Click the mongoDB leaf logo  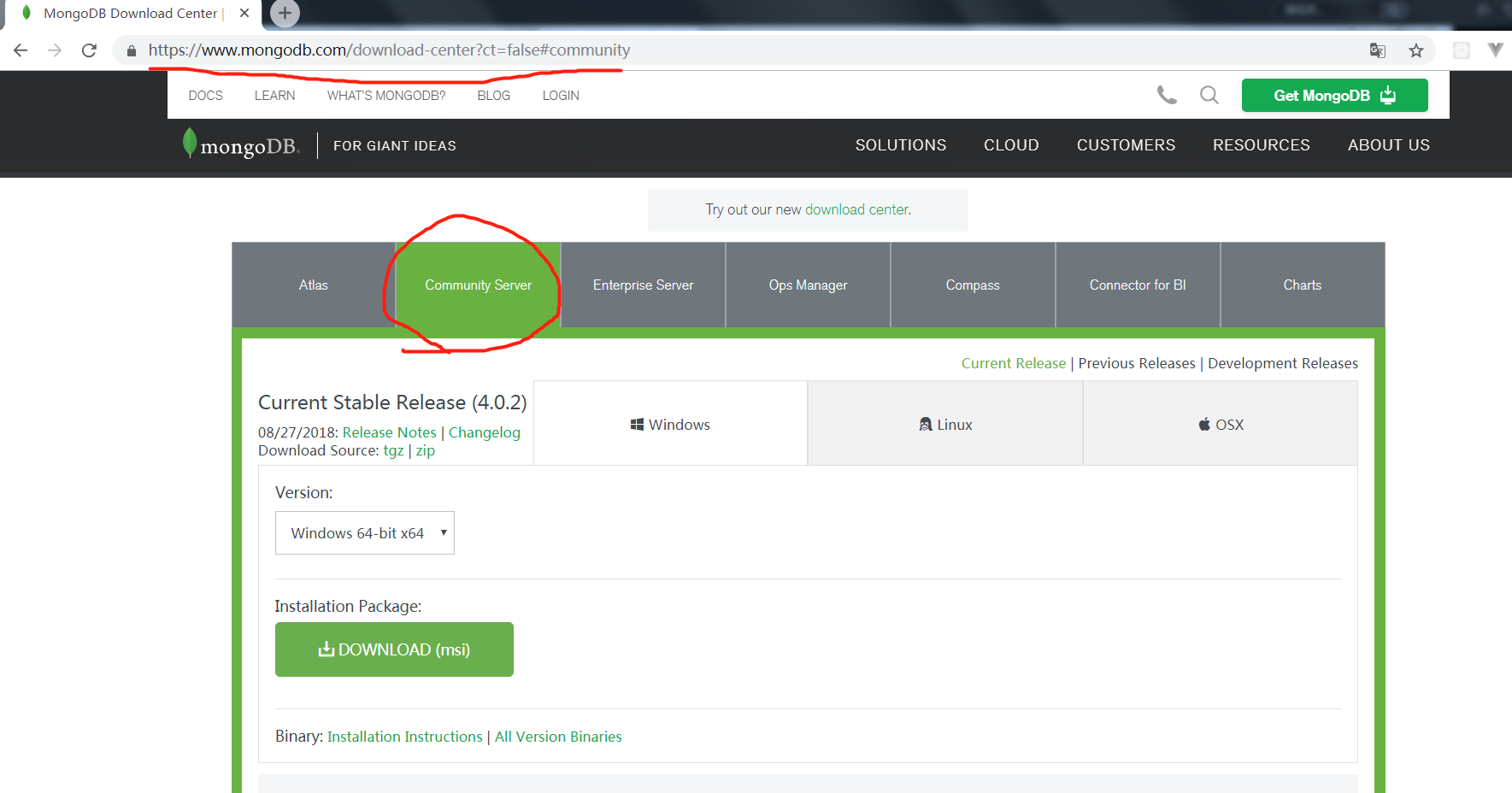[241, 145]
